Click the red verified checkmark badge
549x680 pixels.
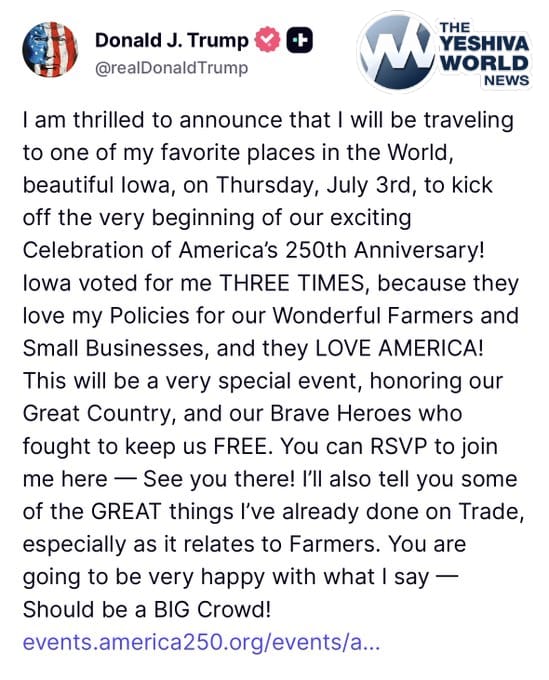(267, 39)
